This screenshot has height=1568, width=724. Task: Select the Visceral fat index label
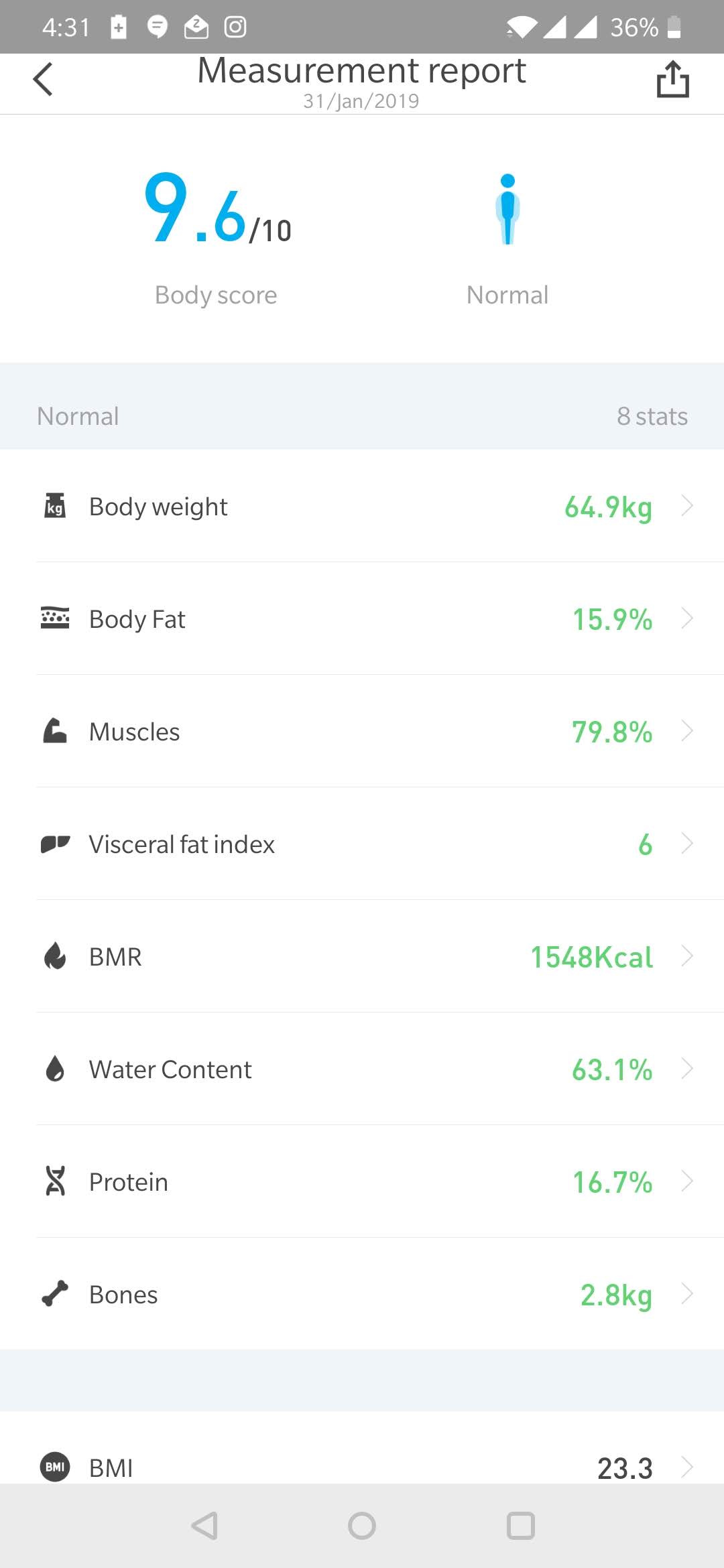click(x=182, y=844)
